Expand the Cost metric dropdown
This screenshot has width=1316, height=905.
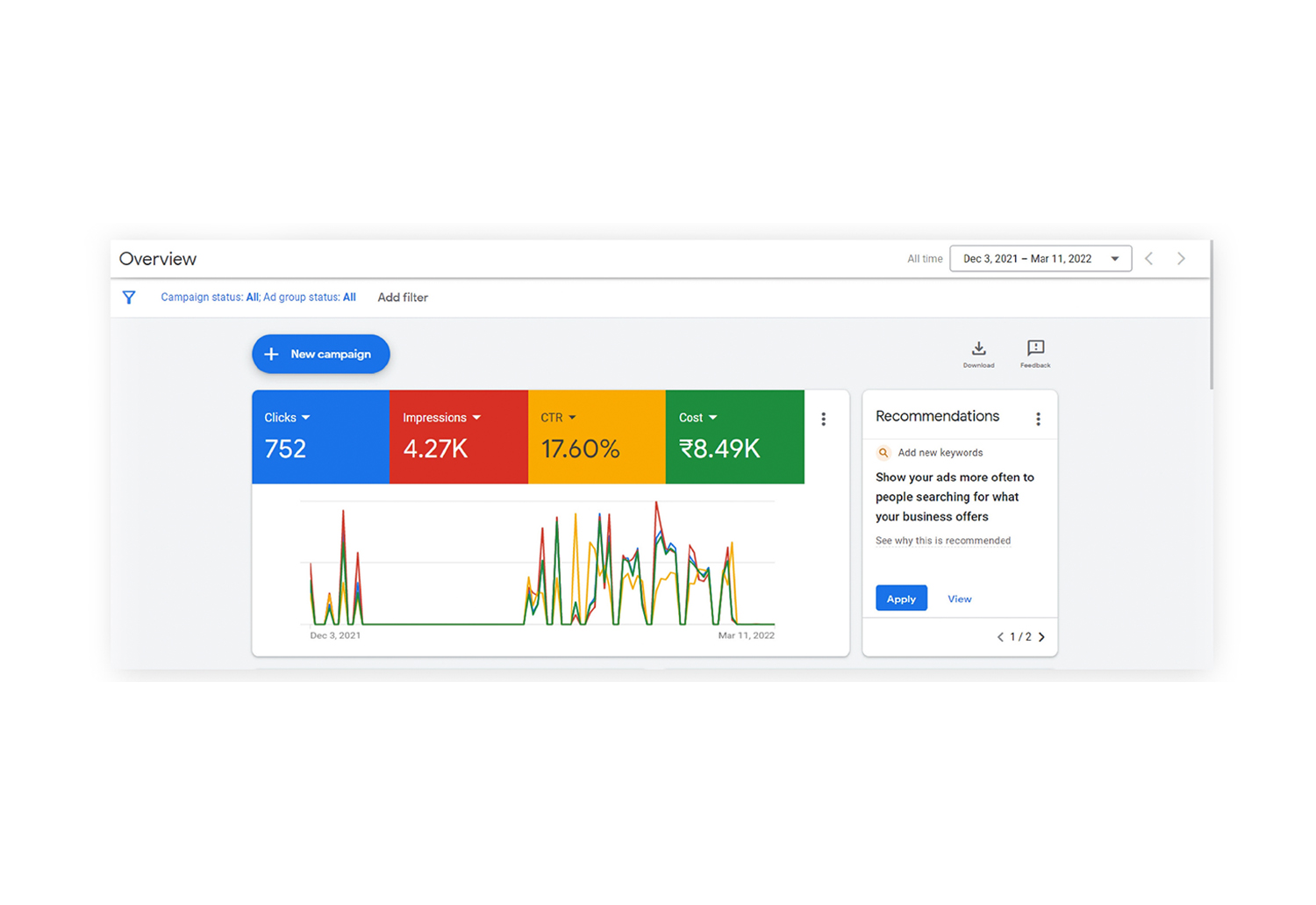point(712,418)
